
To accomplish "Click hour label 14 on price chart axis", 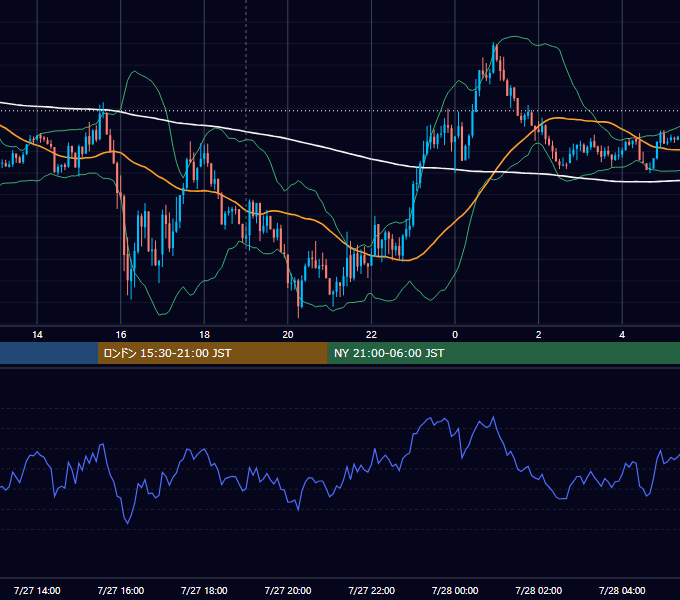I will [37, 335].
